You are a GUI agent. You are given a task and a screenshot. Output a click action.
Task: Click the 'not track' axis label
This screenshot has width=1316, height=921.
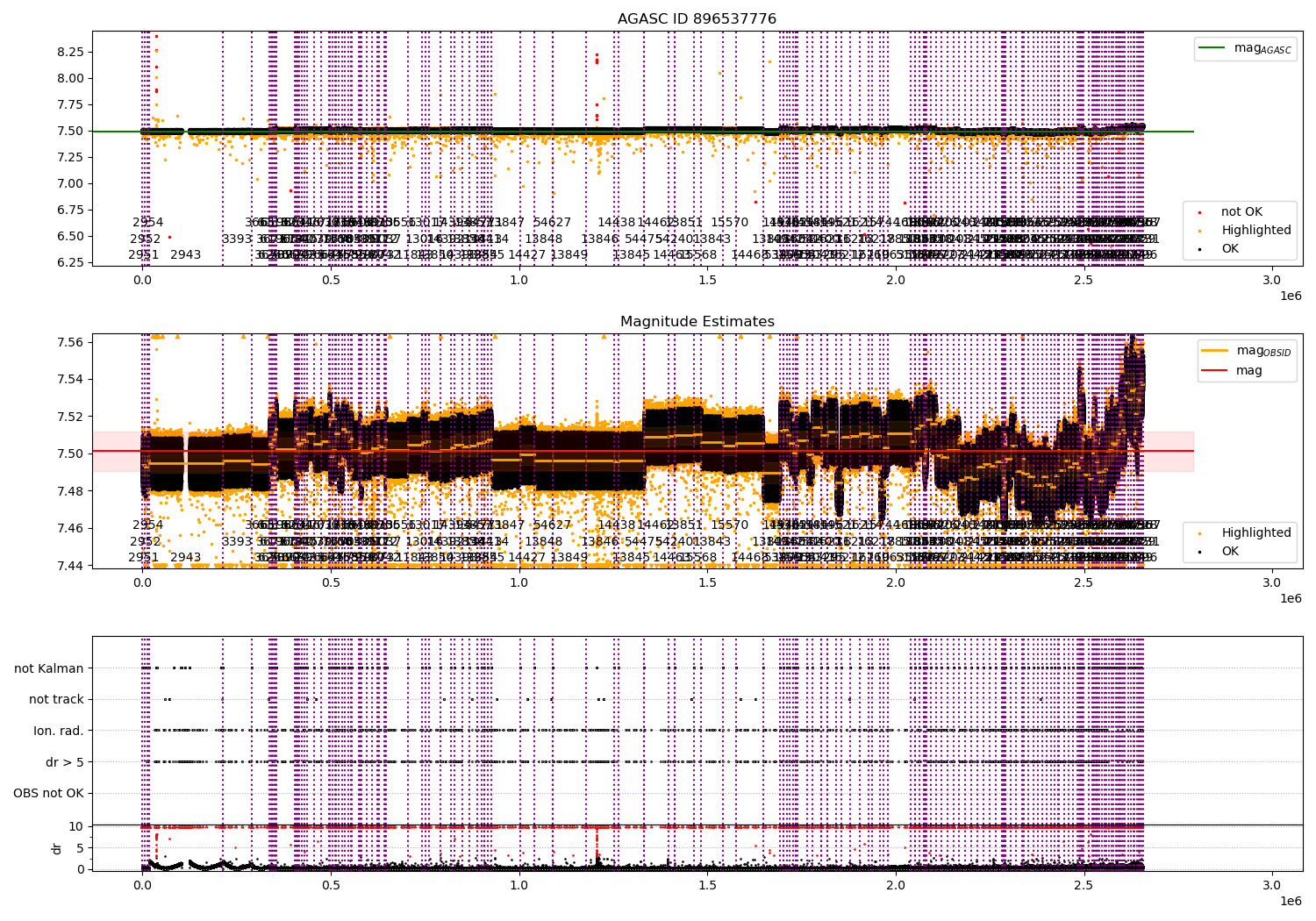[56, 699]
